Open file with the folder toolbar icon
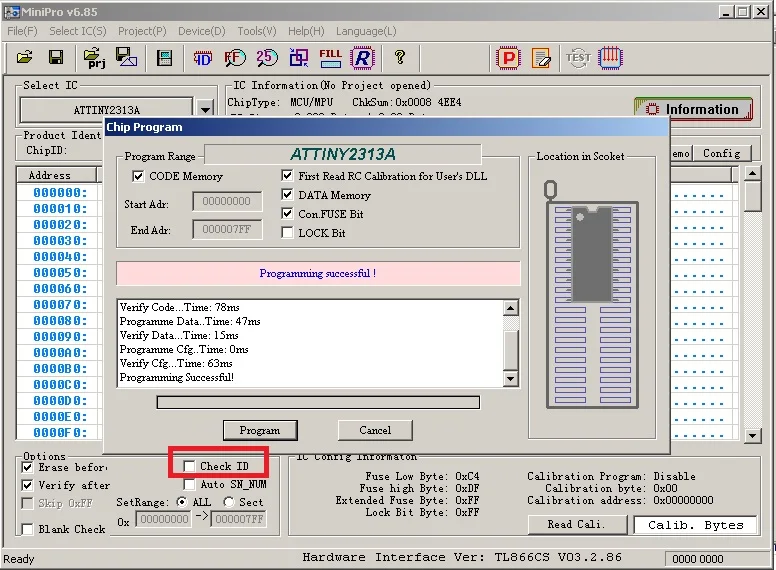The width and height of the screenshot is (776, 570). click(x=24, y=57)
